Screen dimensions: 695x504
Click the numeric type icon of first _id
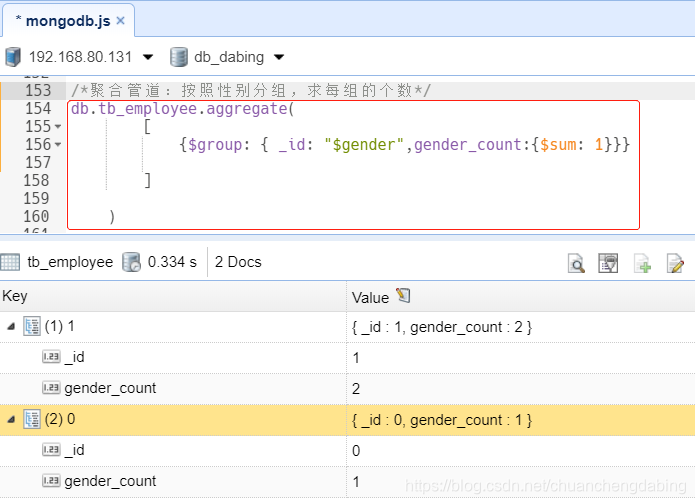pos(51,357)
